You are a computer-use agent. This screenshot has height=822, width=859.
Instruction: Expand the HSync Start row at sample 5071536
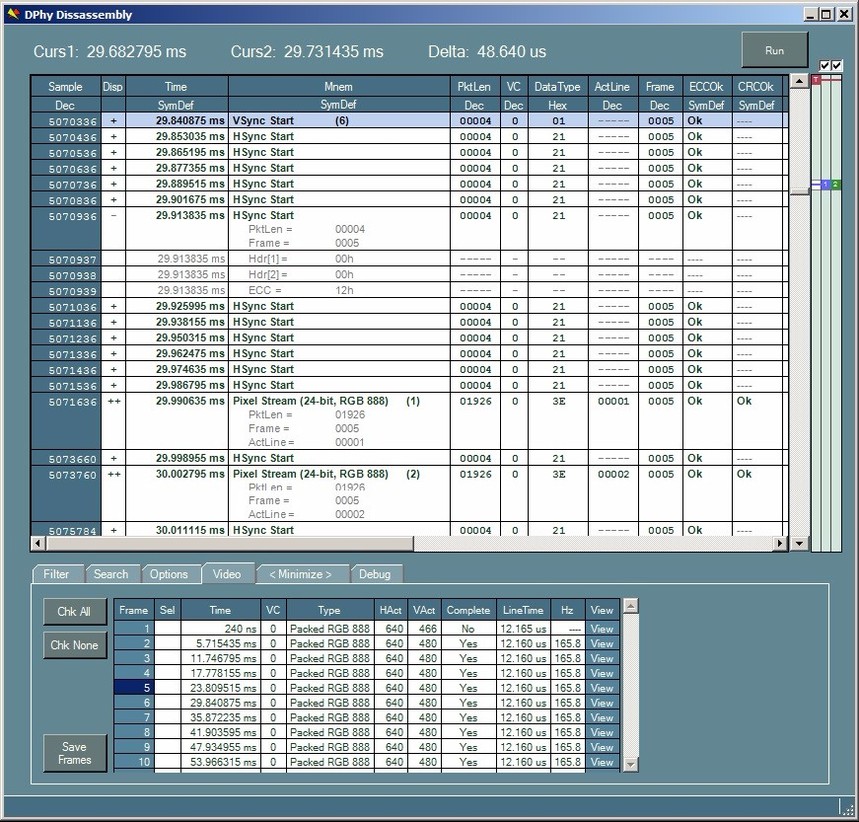(x=113, y=385)
